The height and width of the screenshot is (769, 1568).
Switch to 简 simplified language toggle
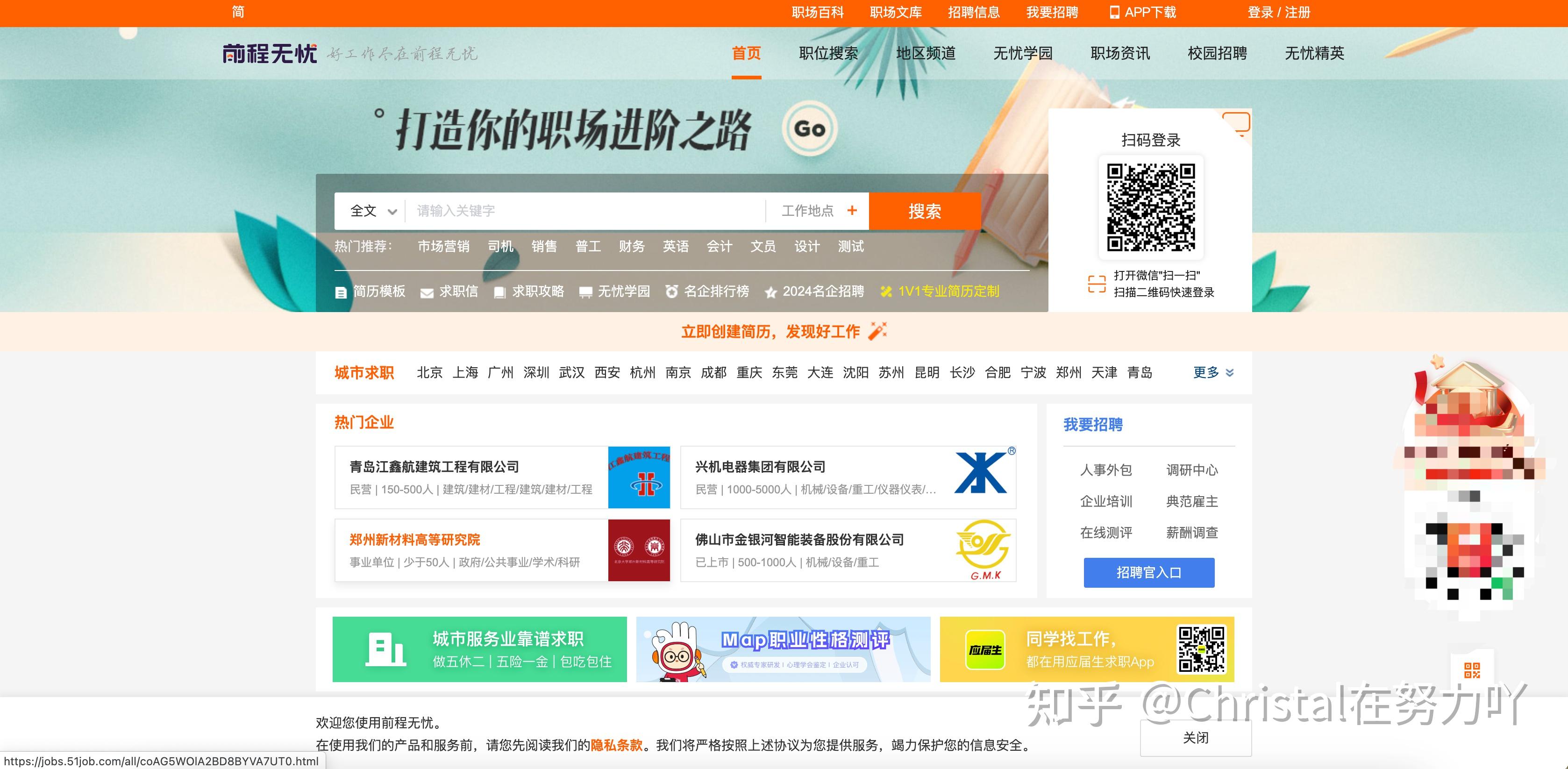[x=238, y=12]
